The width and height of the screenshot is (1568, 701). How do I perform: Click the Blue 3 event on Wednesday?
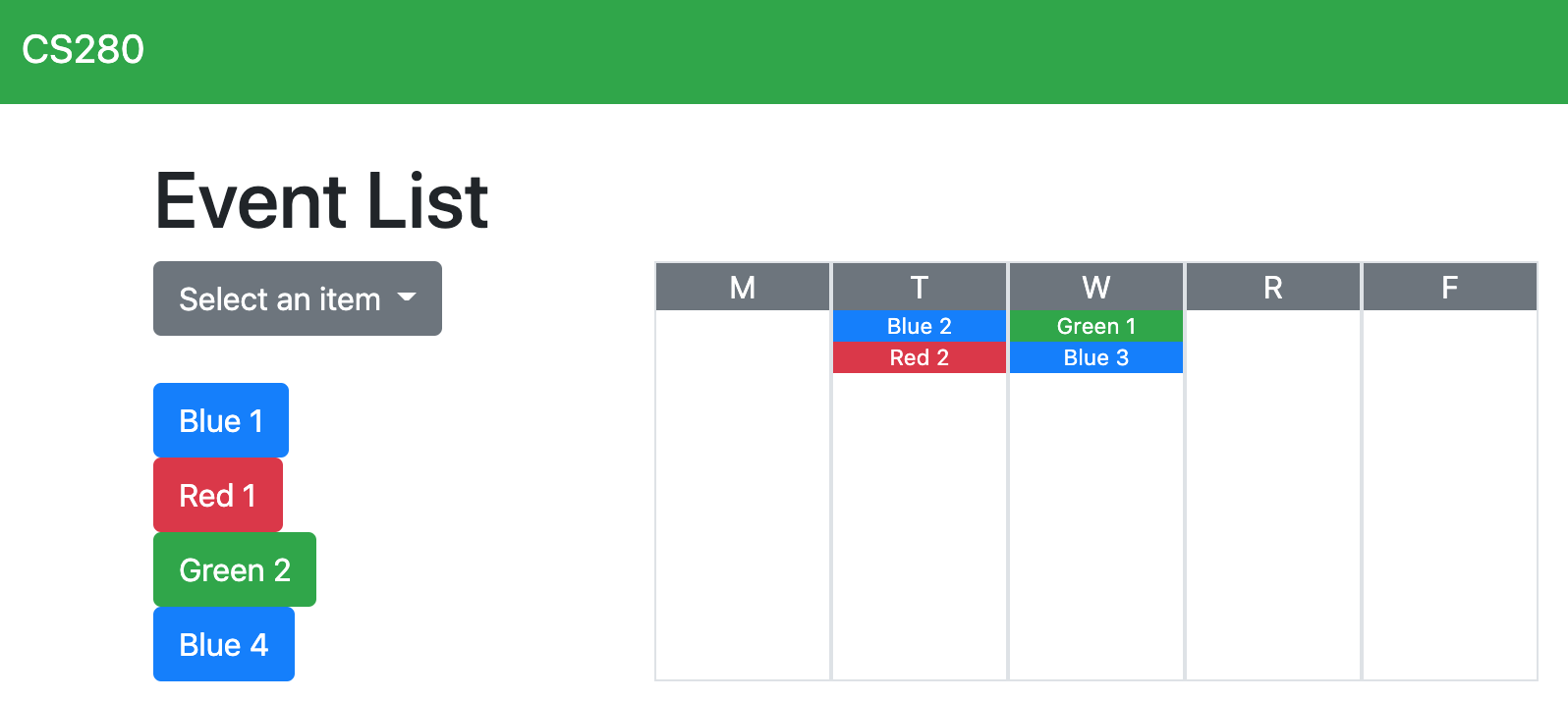1096,357
